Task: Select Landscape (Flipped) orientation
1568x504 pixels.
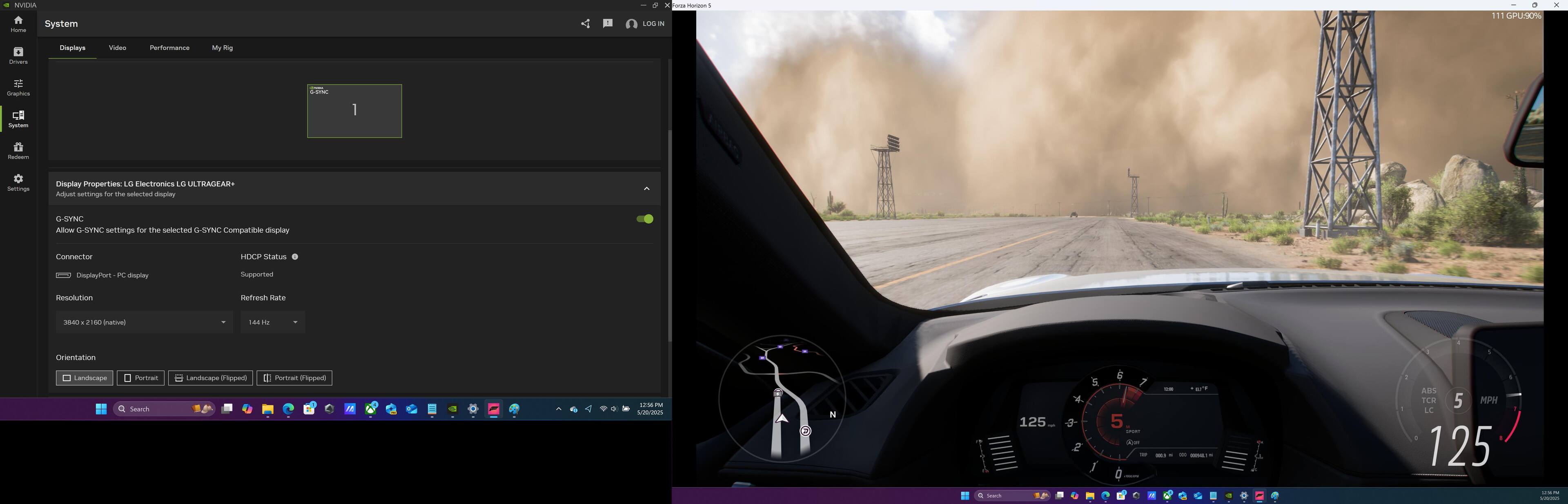Action: click(x=211, y=378)
